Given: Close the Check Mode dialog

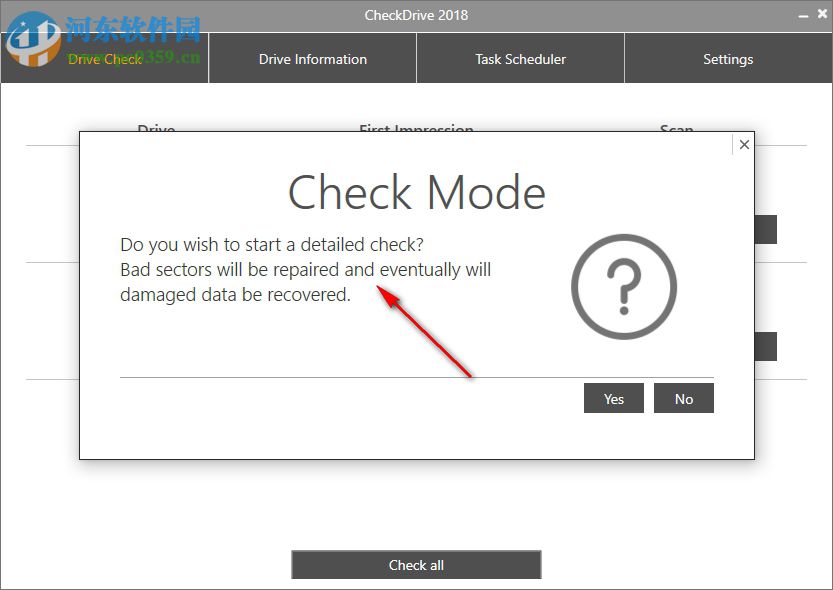Looking at the screenshot, I should (744, 144).
